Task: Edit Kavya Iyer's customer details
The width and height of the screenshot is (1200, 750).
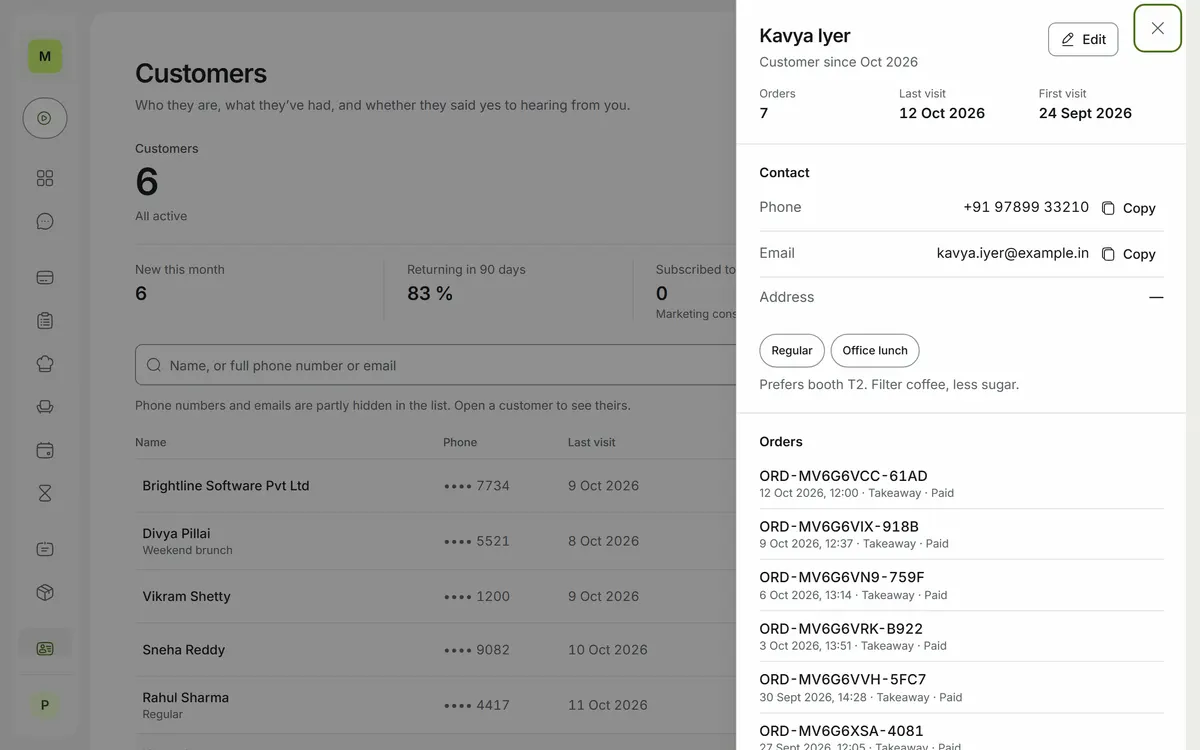Action: click(1083, 39)
